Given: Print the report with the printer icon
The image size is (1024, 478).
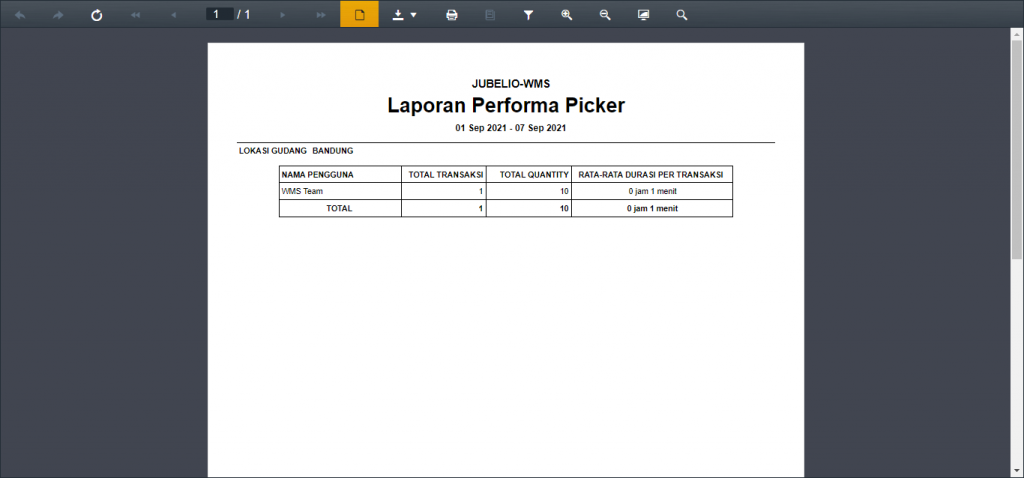Looking at the screenshot, I should coord(451,14).
